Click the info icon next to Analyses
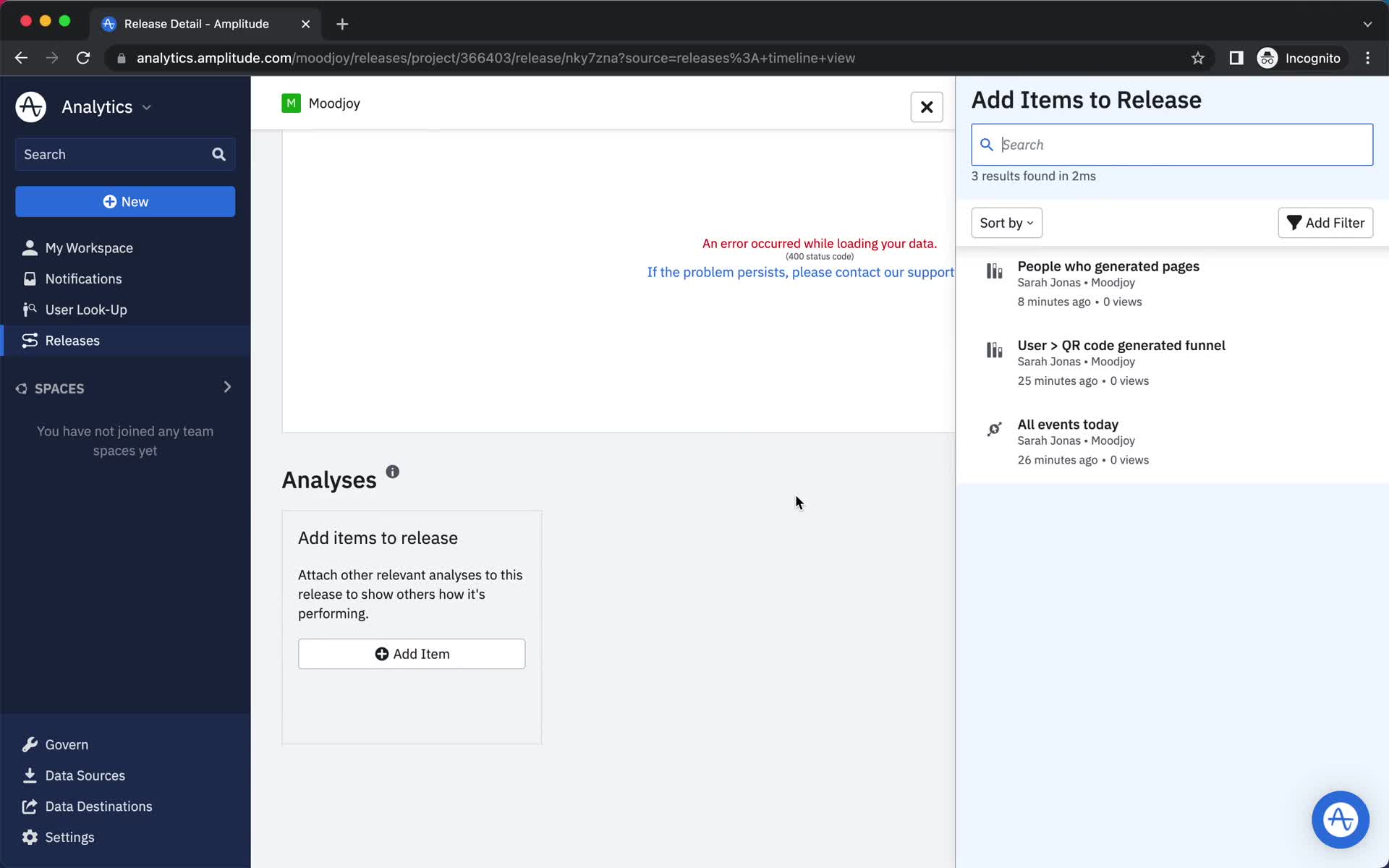This screenshot has height=868, width=1389. click(x=393, y=472)
